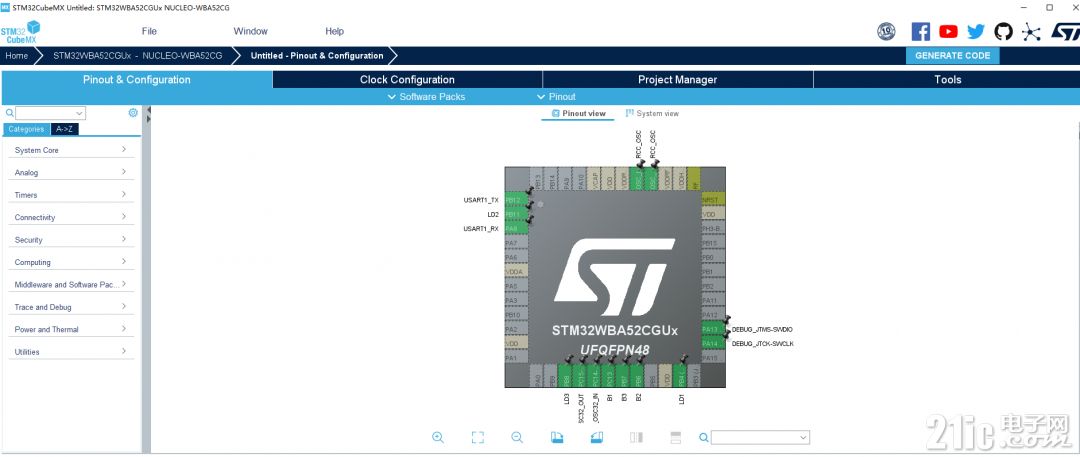Select pin PA13 DEBUG_JTMS-SWDIO
Screen dimensions: 1080x457
(713, 329)
